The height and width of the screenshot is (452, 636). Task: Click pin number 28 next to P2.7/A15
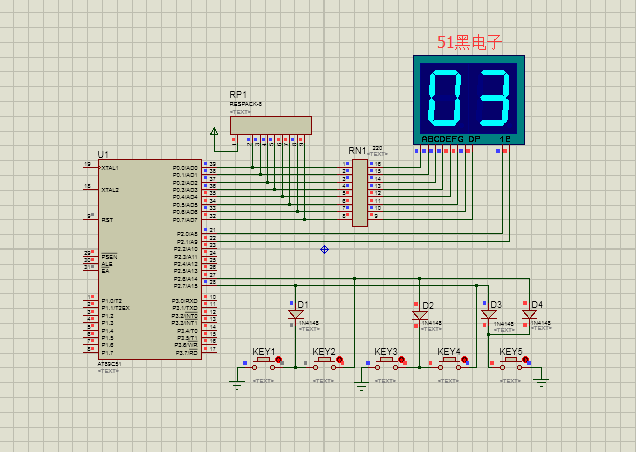(213, 282)
